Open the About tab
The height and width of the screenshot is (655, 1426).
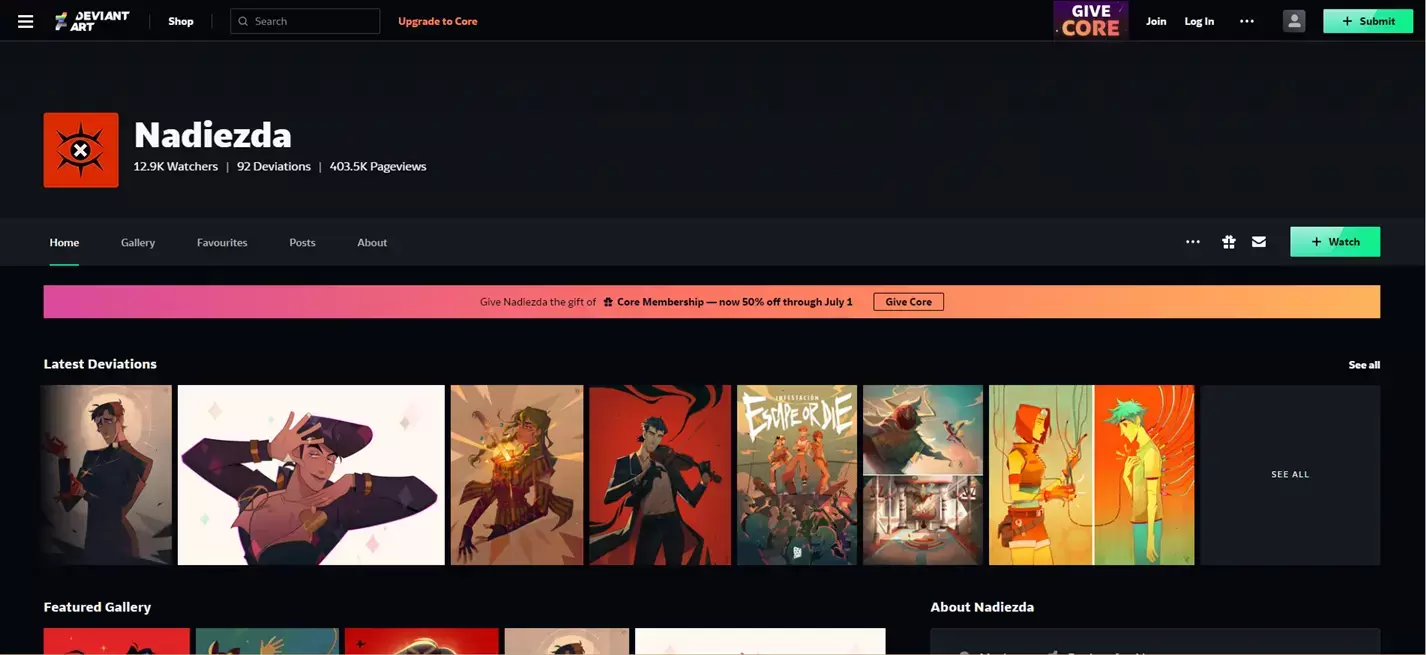click(x=372, y=242)
